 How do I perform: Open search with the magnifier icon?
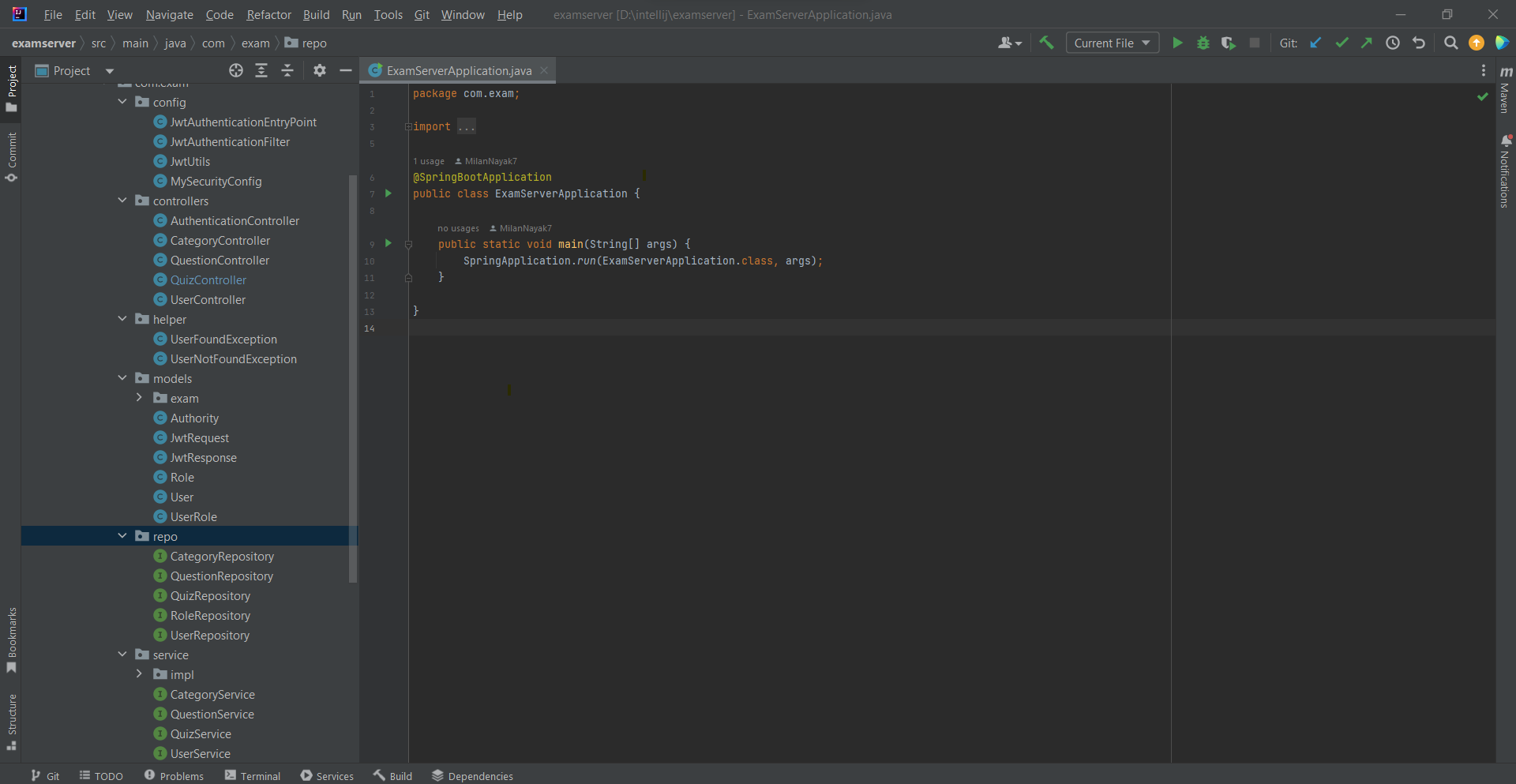(1450, 43)
